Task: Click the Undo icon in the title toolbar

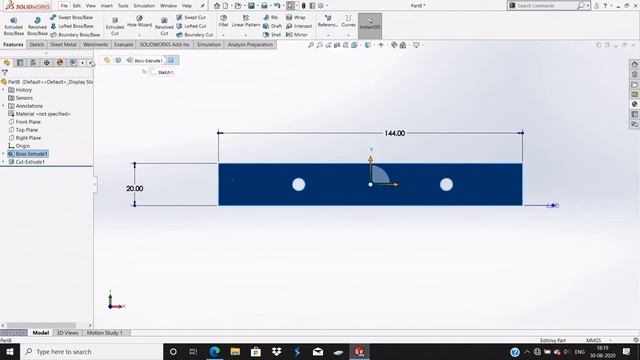Action: pyautogui.click(x=277, y=6)
